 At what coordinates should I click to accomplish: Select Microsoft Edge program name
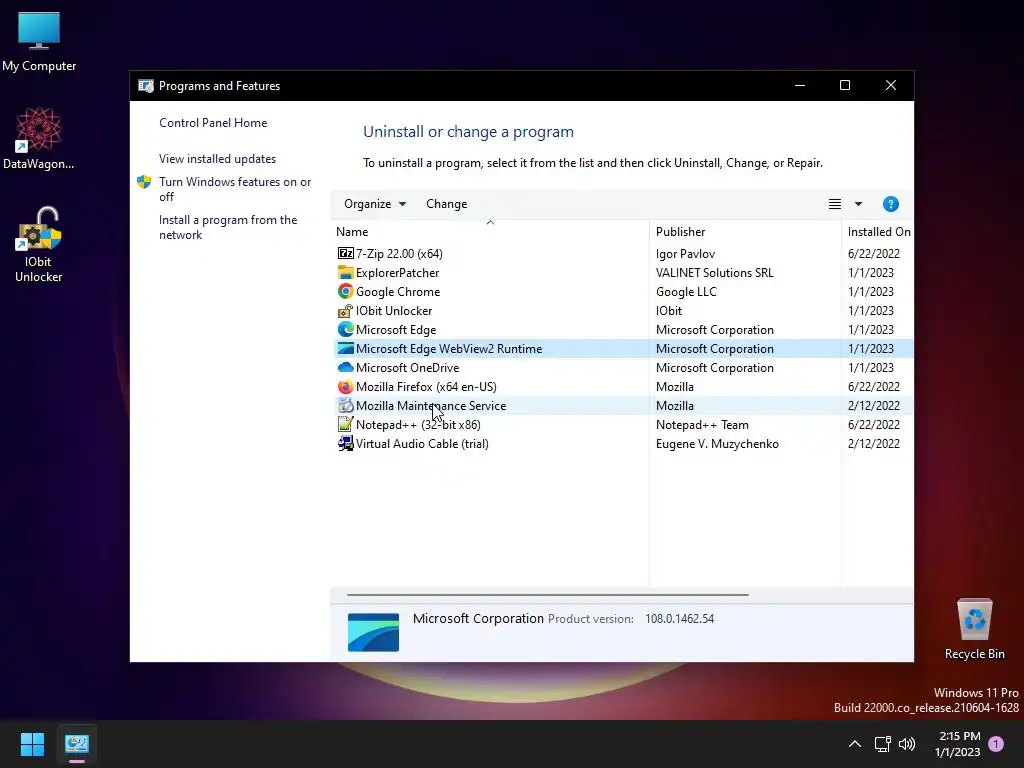pos(396,330)
